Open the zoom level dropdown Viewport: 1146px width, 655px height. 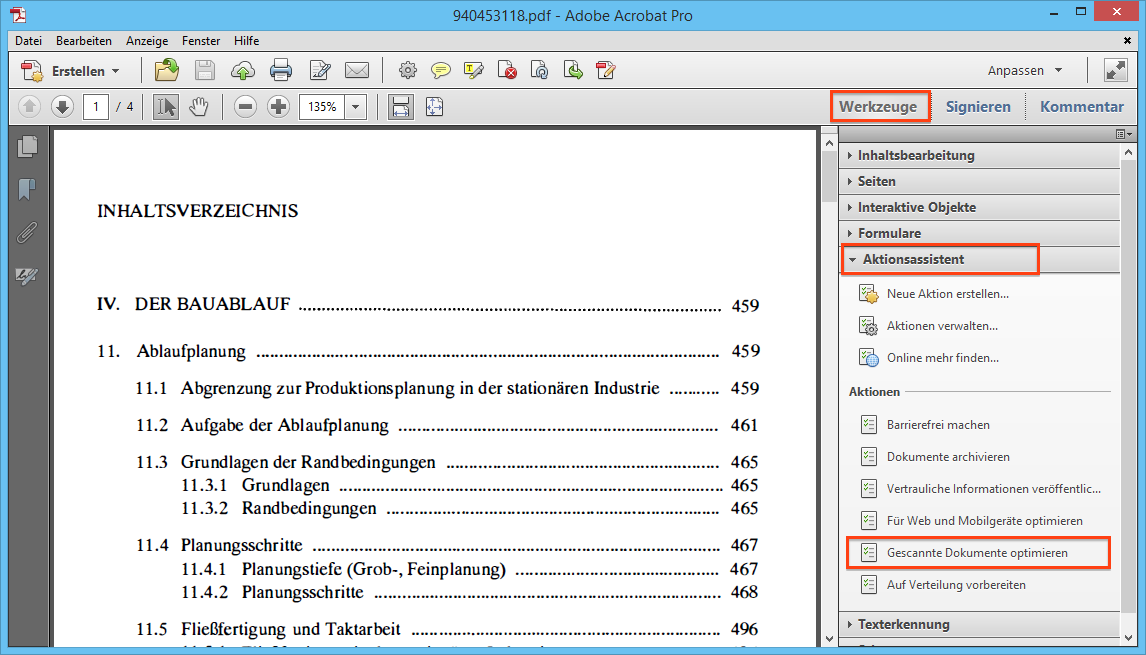click(x=357, y=107)
